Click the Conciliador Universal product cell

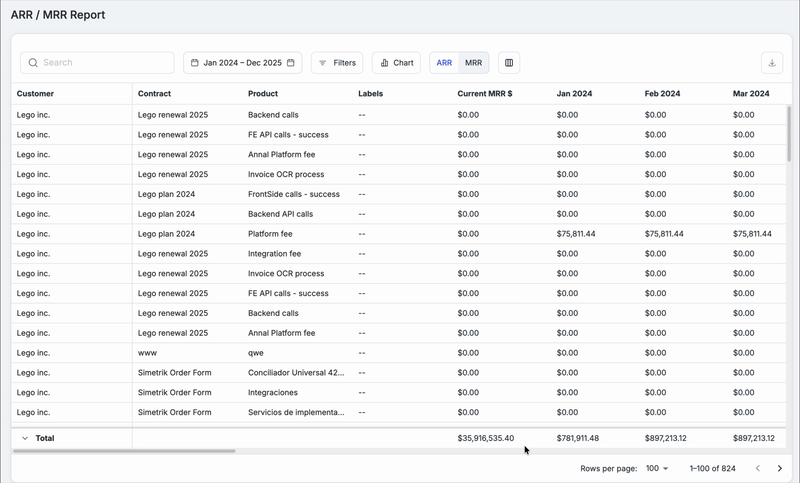pos(296,372)
